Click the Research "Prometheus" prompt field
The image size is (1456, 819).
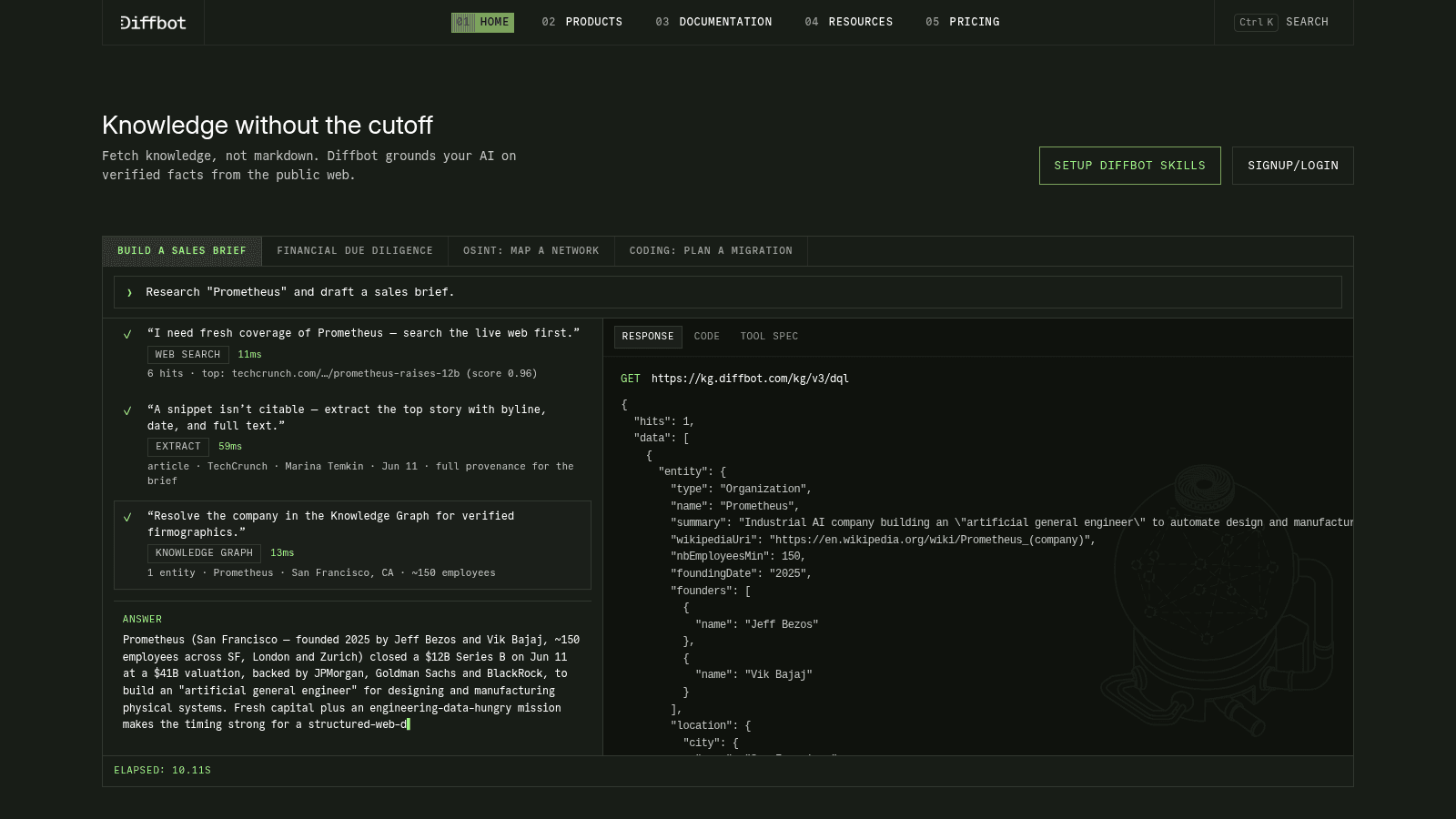pyautogui.click(x=728, y=292)
